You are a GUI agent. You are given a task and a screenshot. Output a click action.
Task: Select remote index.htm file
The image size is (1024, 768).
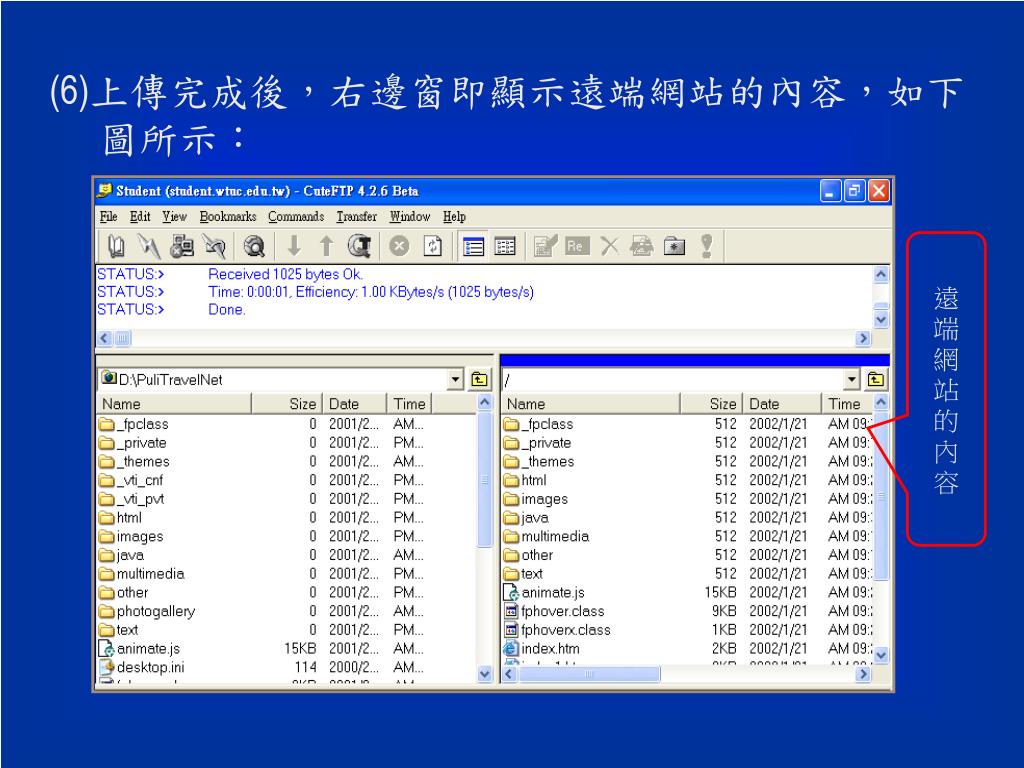point(541,649)
